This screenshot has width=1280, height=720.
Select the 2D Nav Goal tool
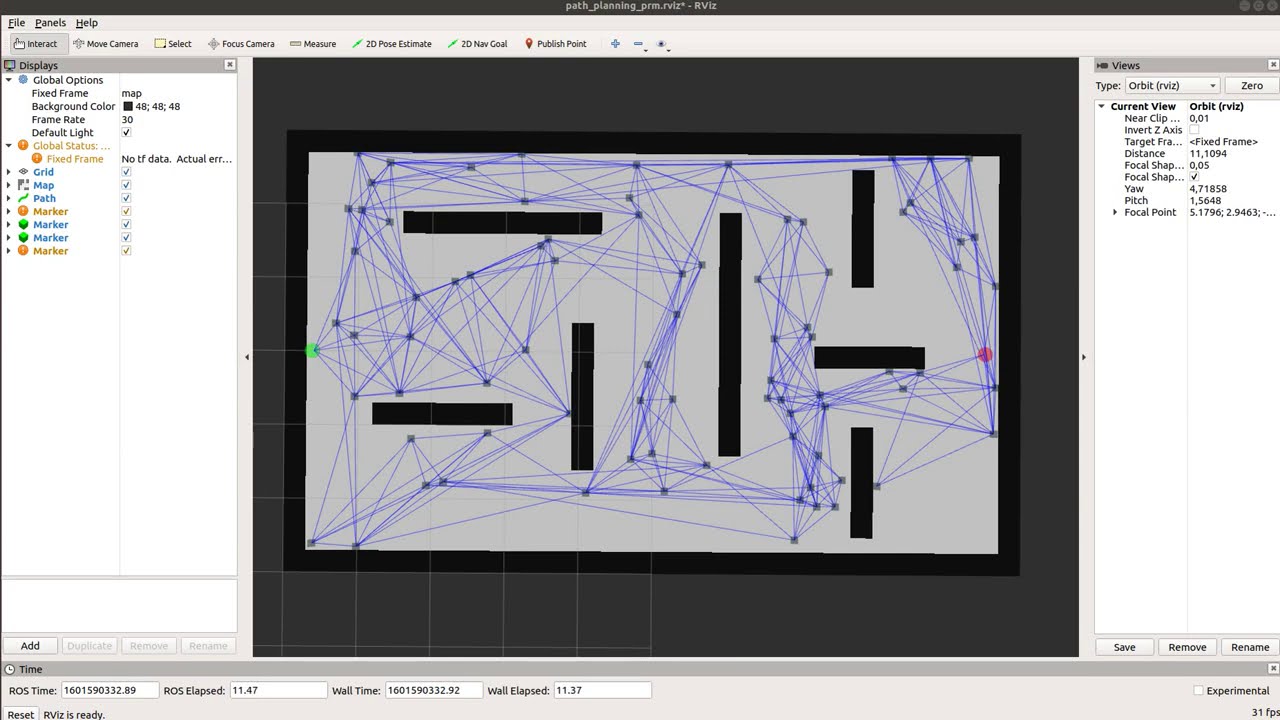477,44
